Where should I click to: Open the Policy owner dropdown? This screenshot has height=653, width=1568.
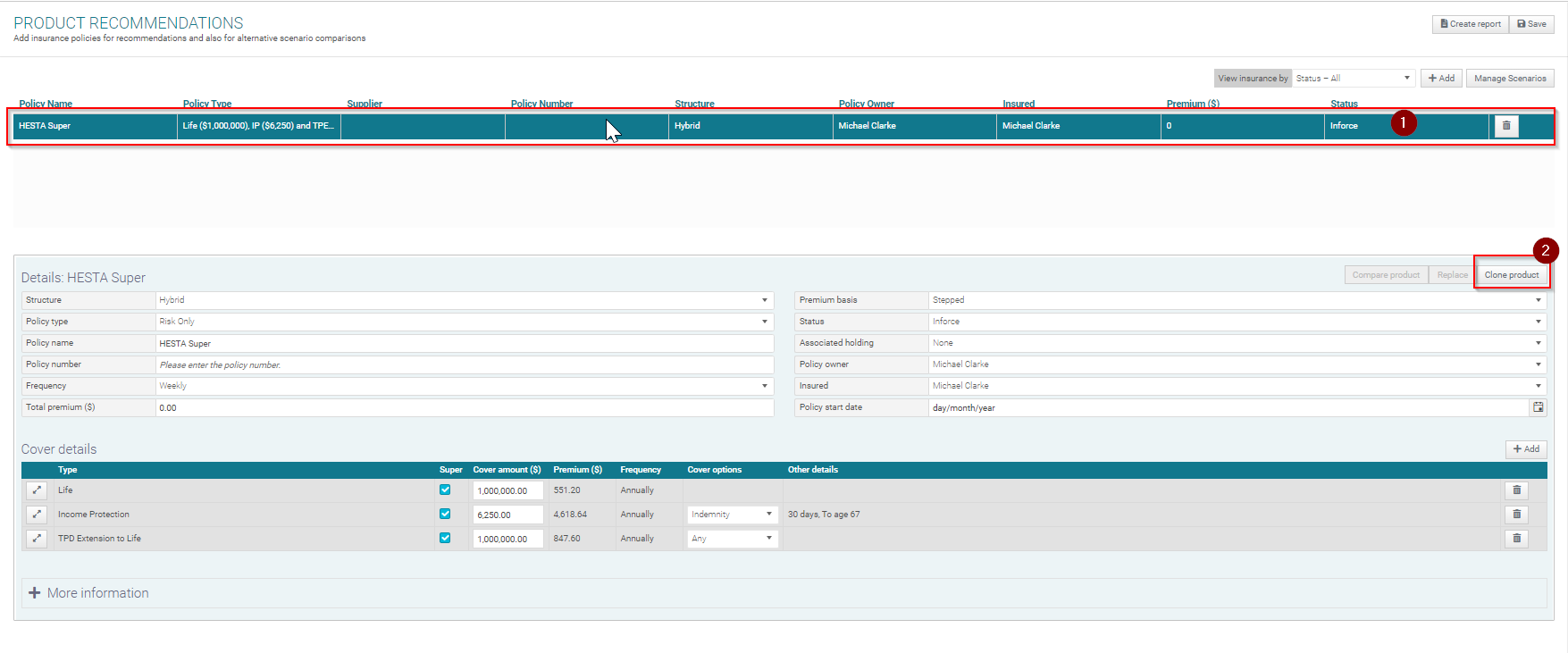pos(1237,364)
